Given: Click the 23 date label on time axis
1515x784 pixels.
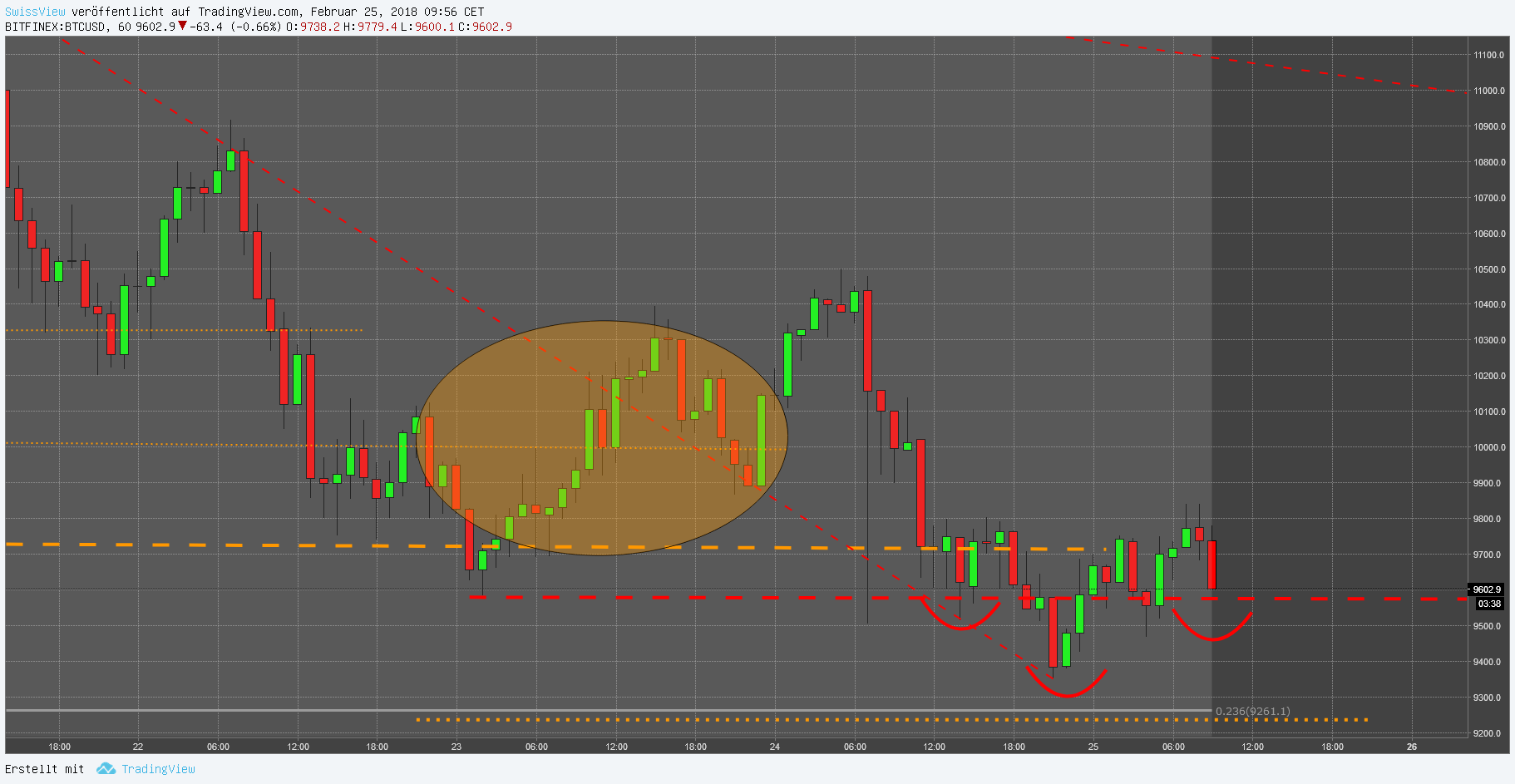Looking at the screenshot, I should click(456, 747).
